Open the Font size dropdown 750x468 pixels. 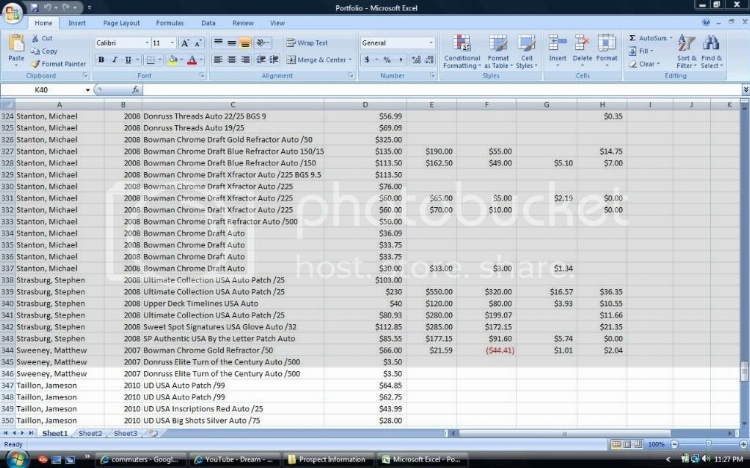pyautogui.click(x=172, y=43)
